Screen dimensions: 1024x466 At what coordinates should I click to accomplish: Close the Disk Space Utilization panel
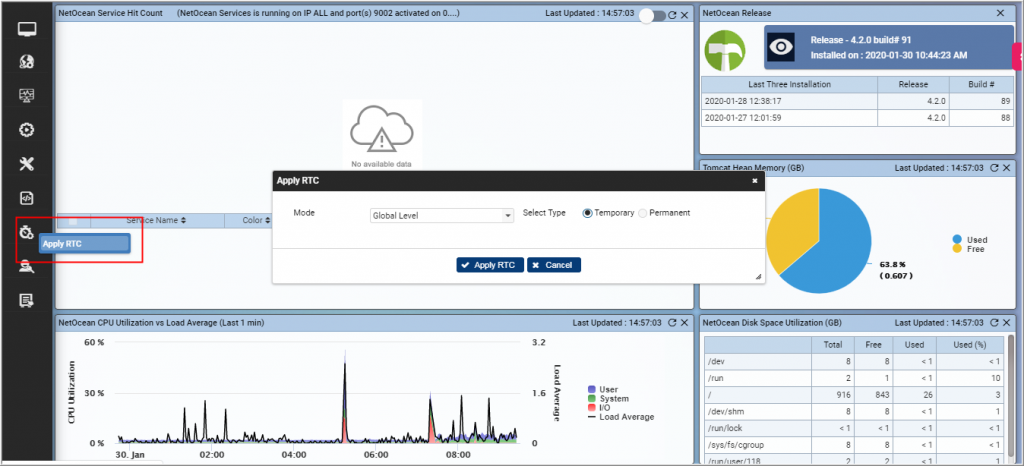tap(1007, 322)
